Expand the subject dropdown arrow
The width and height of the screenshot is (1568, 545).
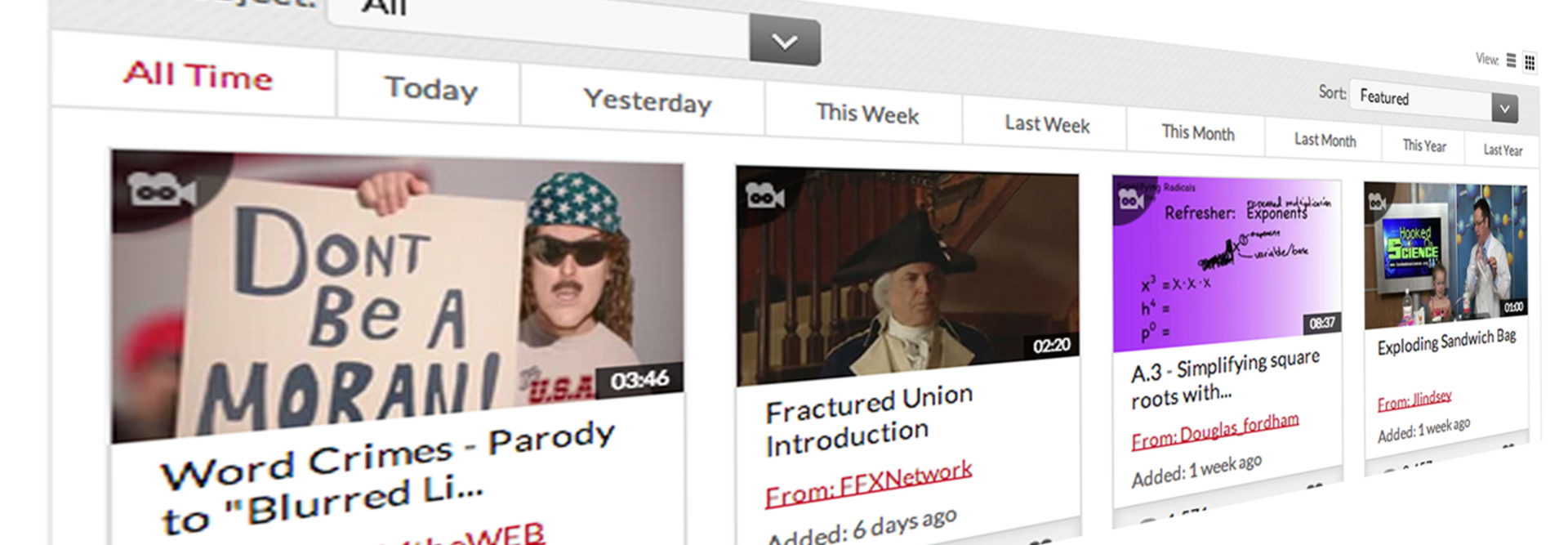coord(785,40)
